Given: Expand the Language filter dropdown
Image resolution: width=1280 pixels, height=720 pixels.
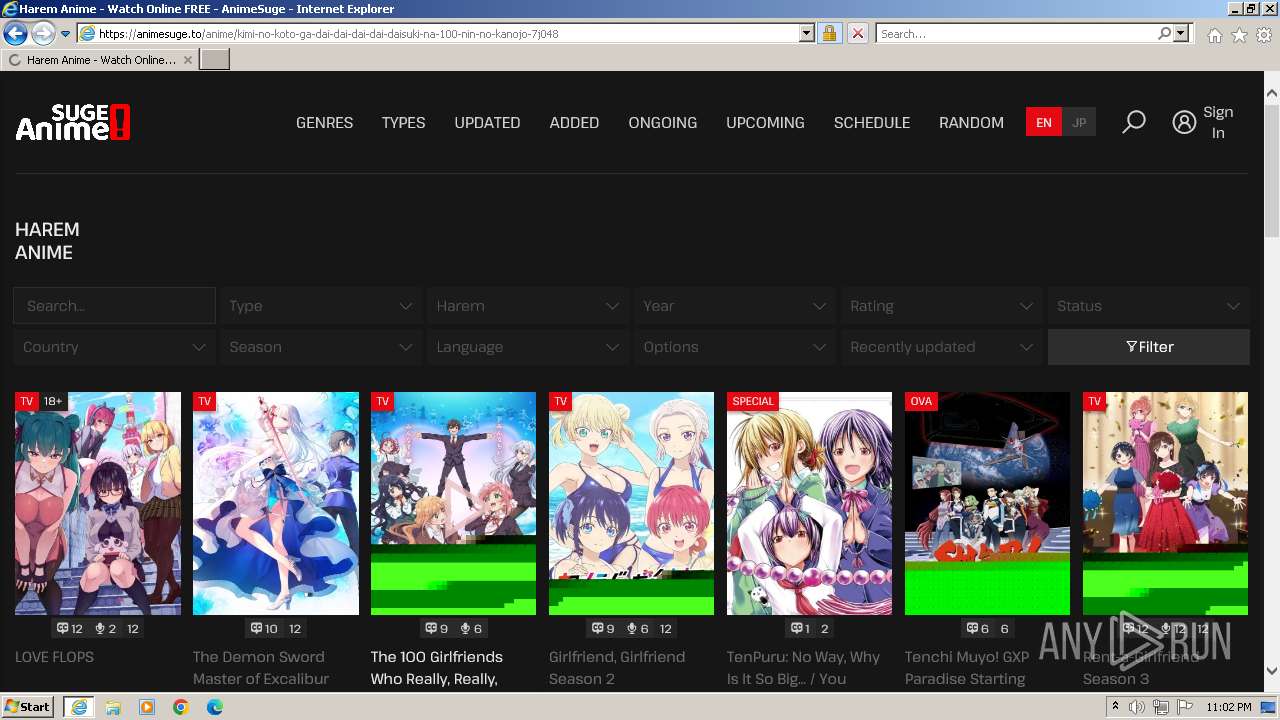Looking at the screenshot, I should point(526,347).
